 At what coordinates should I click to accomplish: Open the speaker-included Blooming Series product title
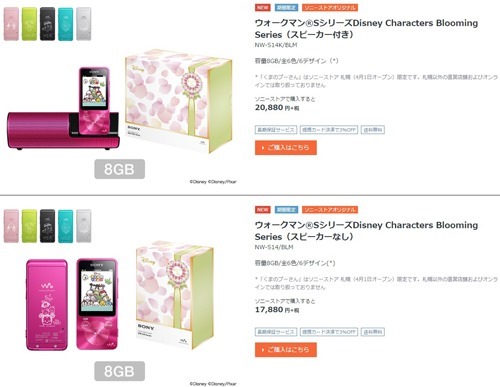[366, 29]
